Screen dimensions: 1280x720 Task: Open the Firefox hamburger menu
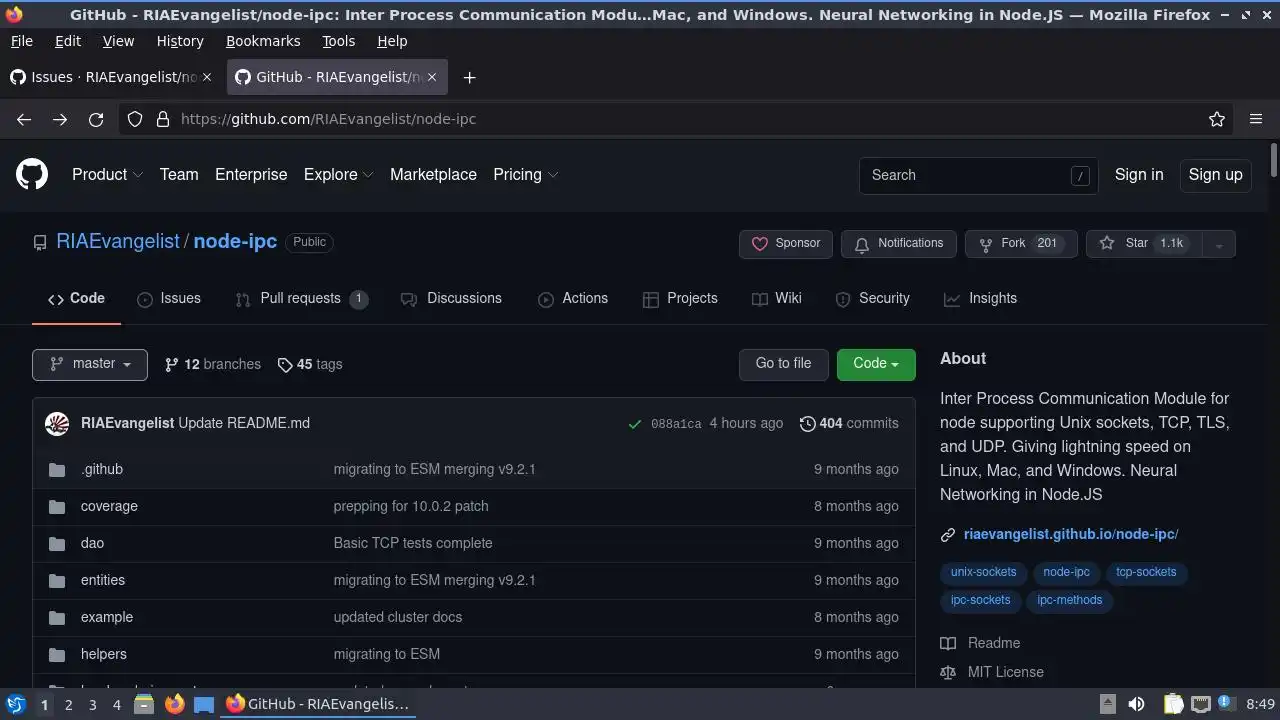pos(1256,119)
